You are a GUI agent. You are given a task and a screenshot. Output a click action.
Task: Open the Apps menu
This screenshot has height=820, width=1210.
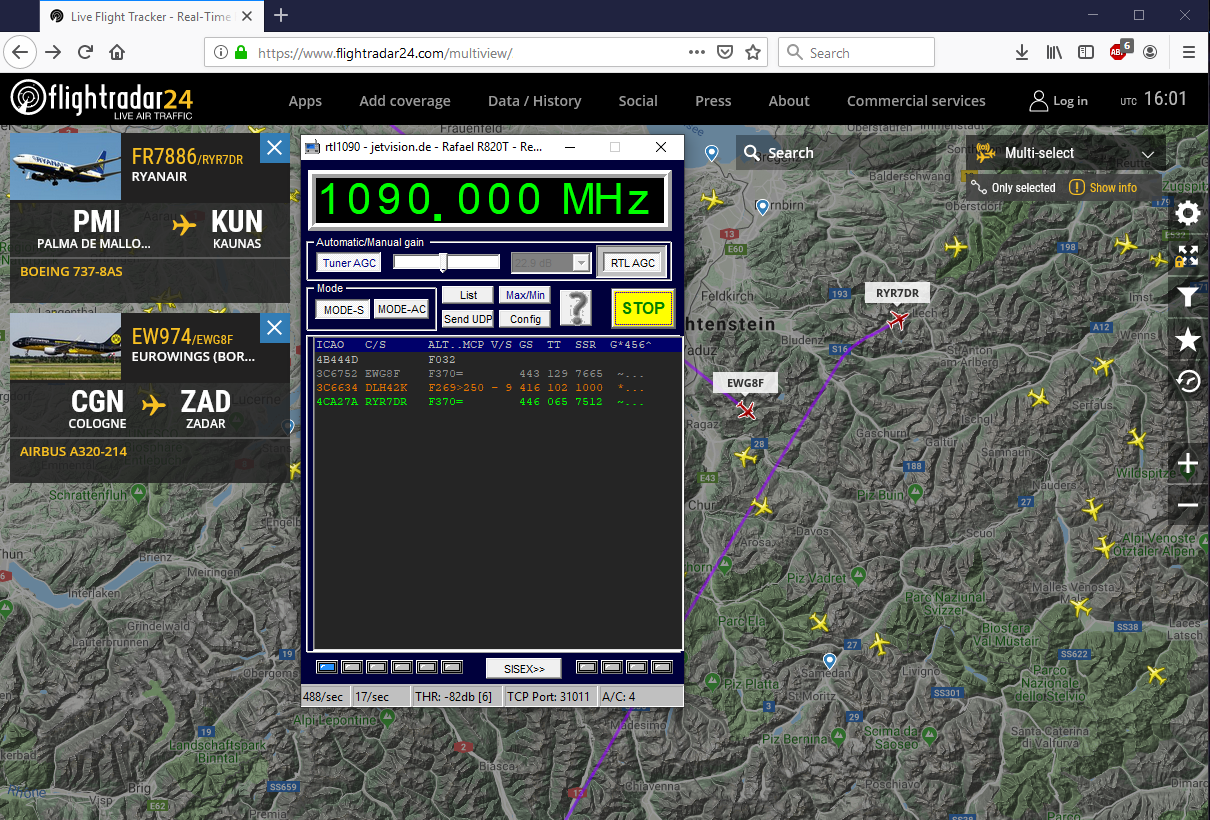coord(305,100)
